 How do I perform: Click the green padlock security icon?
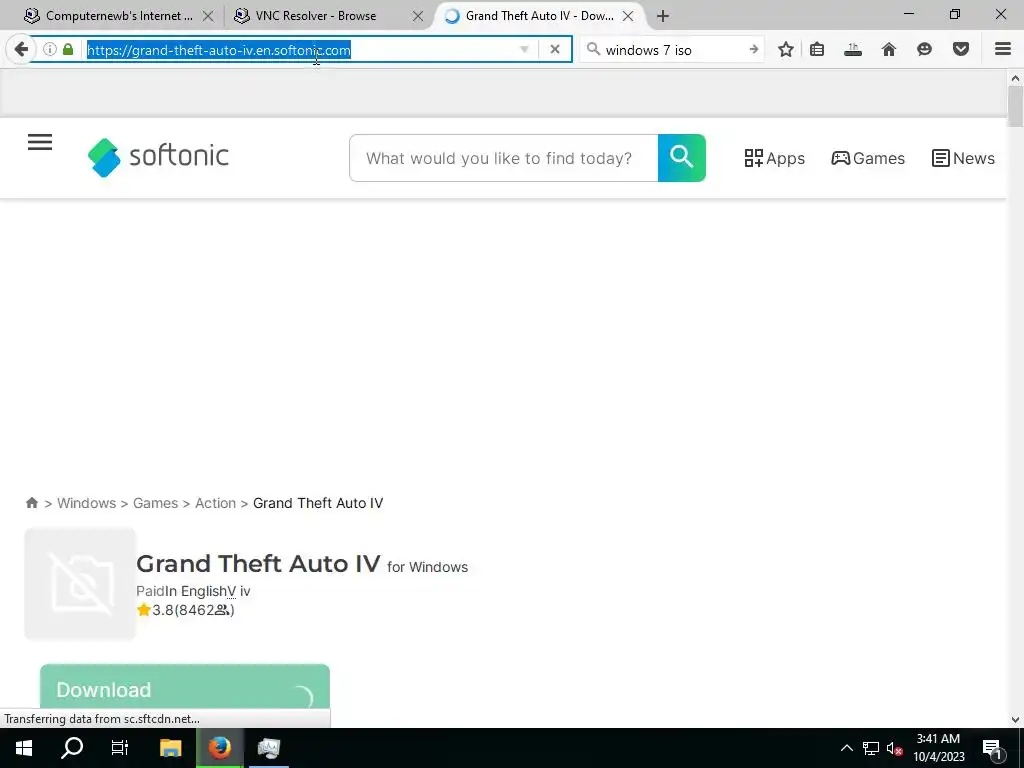(68, 49)
